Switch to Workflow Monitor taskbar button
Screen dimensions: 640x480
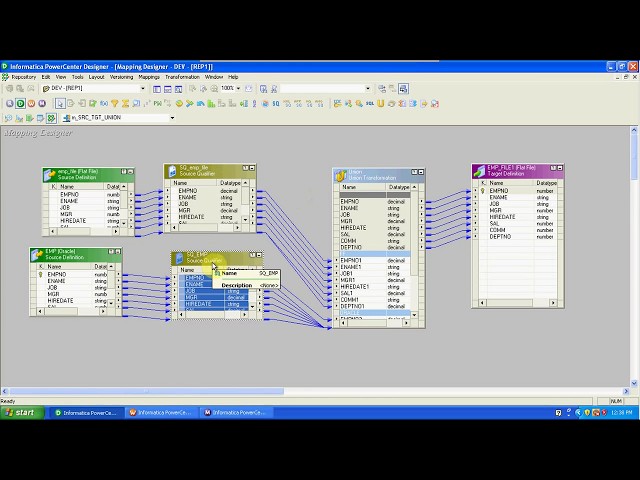pos(236,413)
